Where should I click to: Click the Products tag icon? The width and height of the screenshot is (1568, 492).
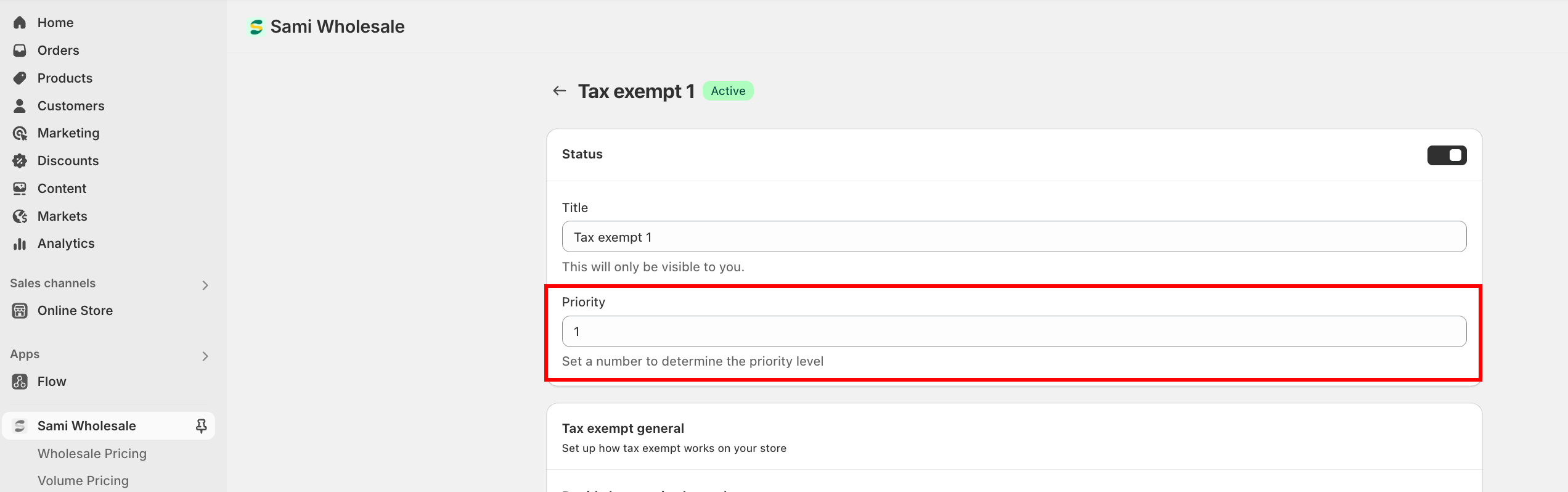click(20, 78)
